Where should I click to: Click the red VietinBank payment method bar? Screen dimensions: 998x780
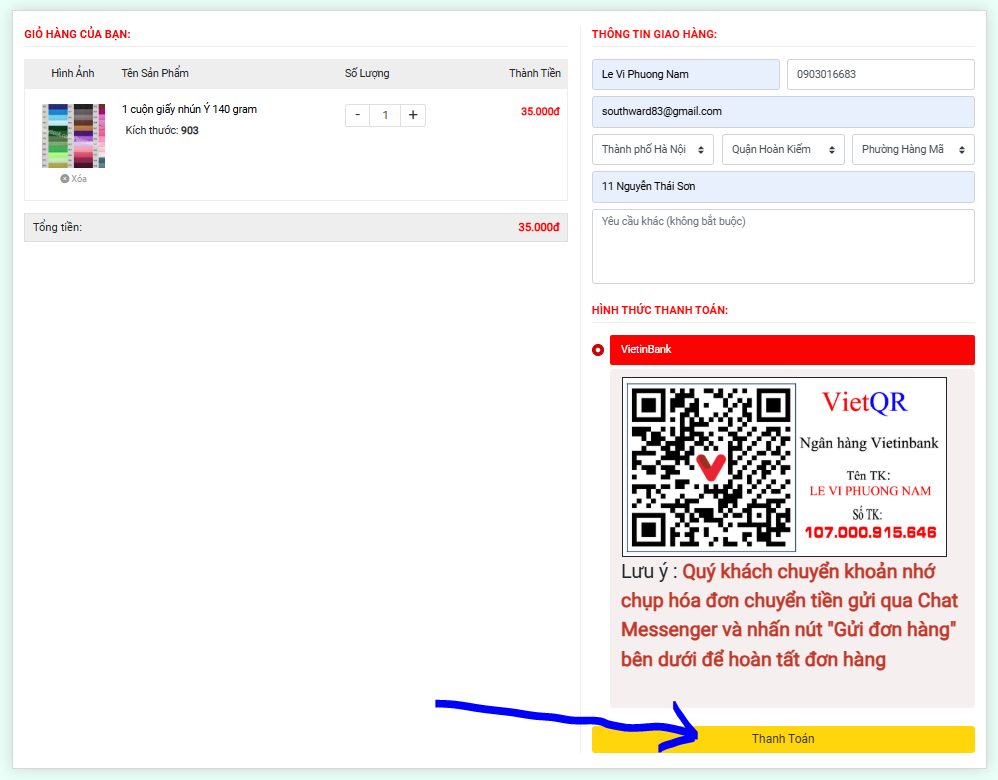coord(791,350)
